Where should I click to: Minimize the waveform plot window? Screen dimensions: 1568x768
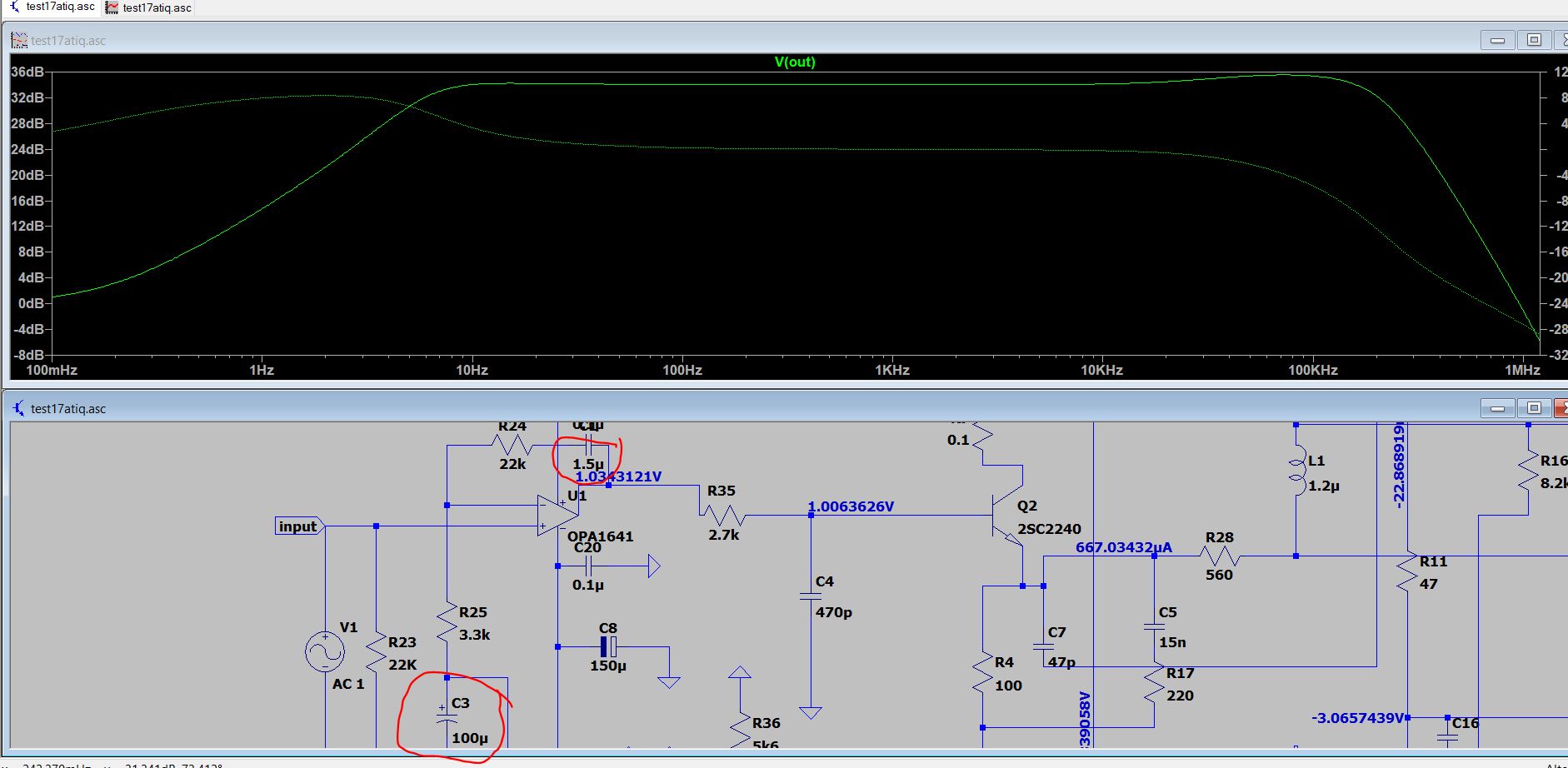1497,40
